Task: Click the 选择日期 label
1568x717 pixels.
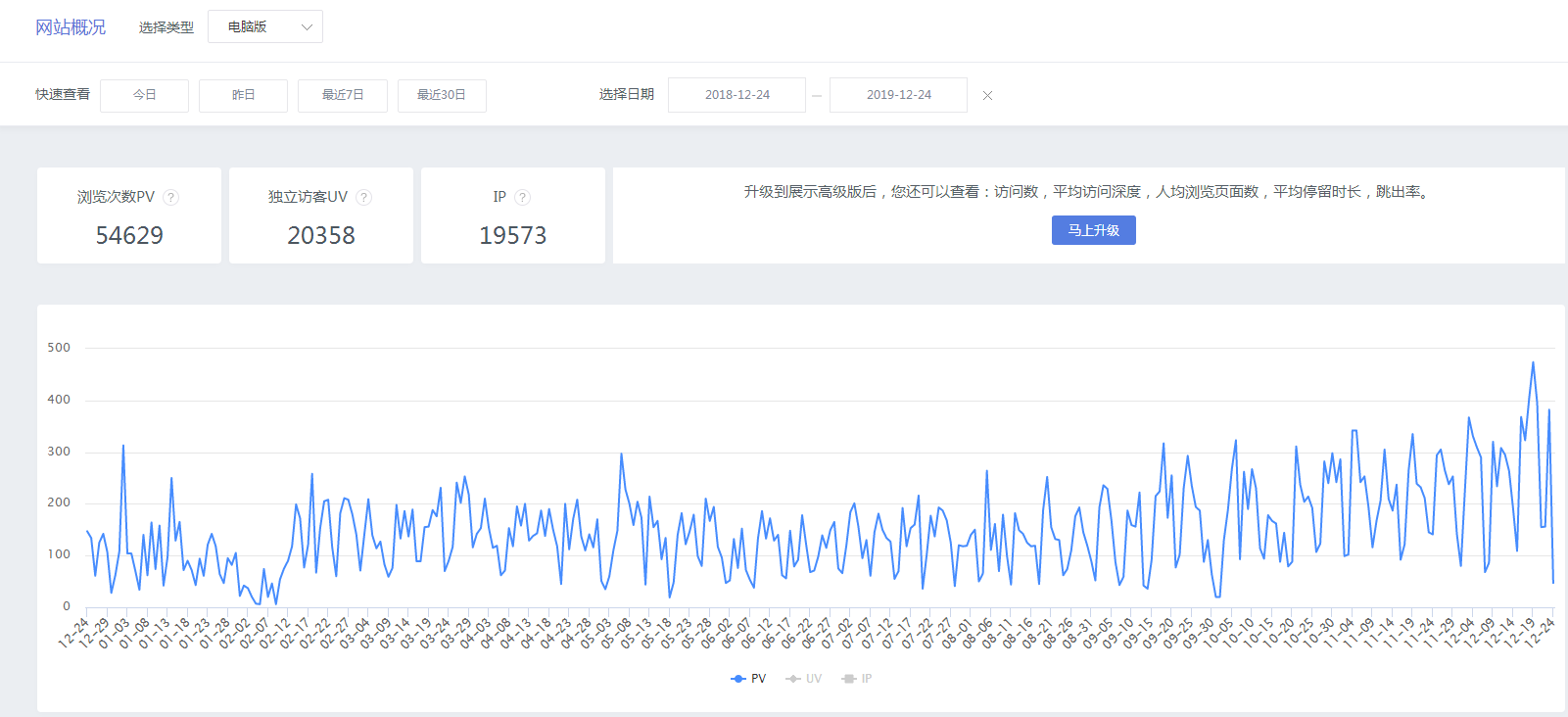Action: (x=627, y=94)
